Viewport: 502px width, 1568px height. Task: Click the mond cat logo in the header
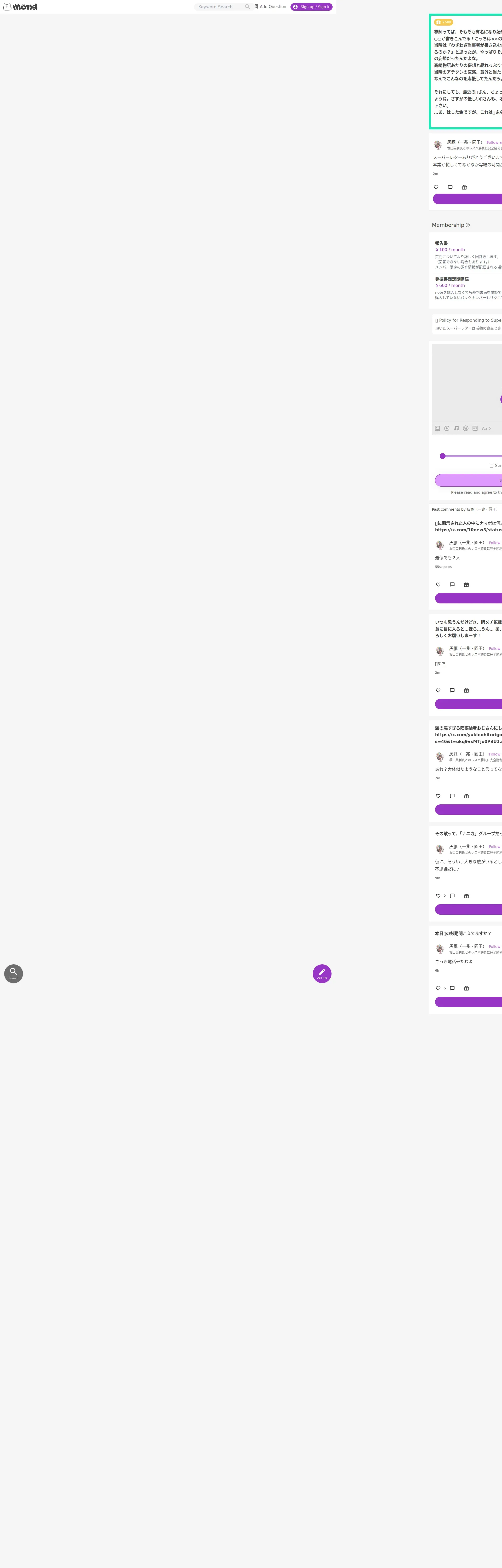pos(20,7)
